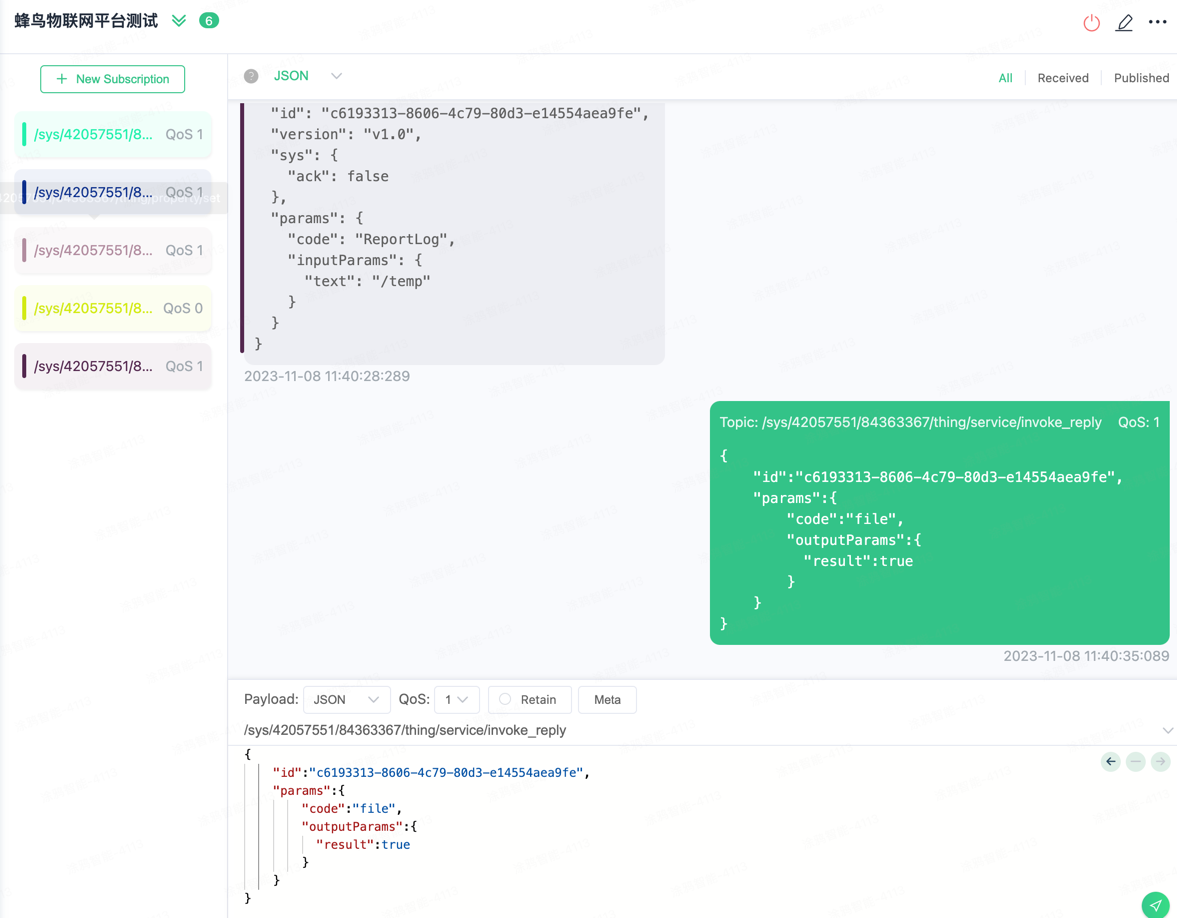Click the dark purple color bar of last subscription
1177x918 pixels.
tap(24, 366)
